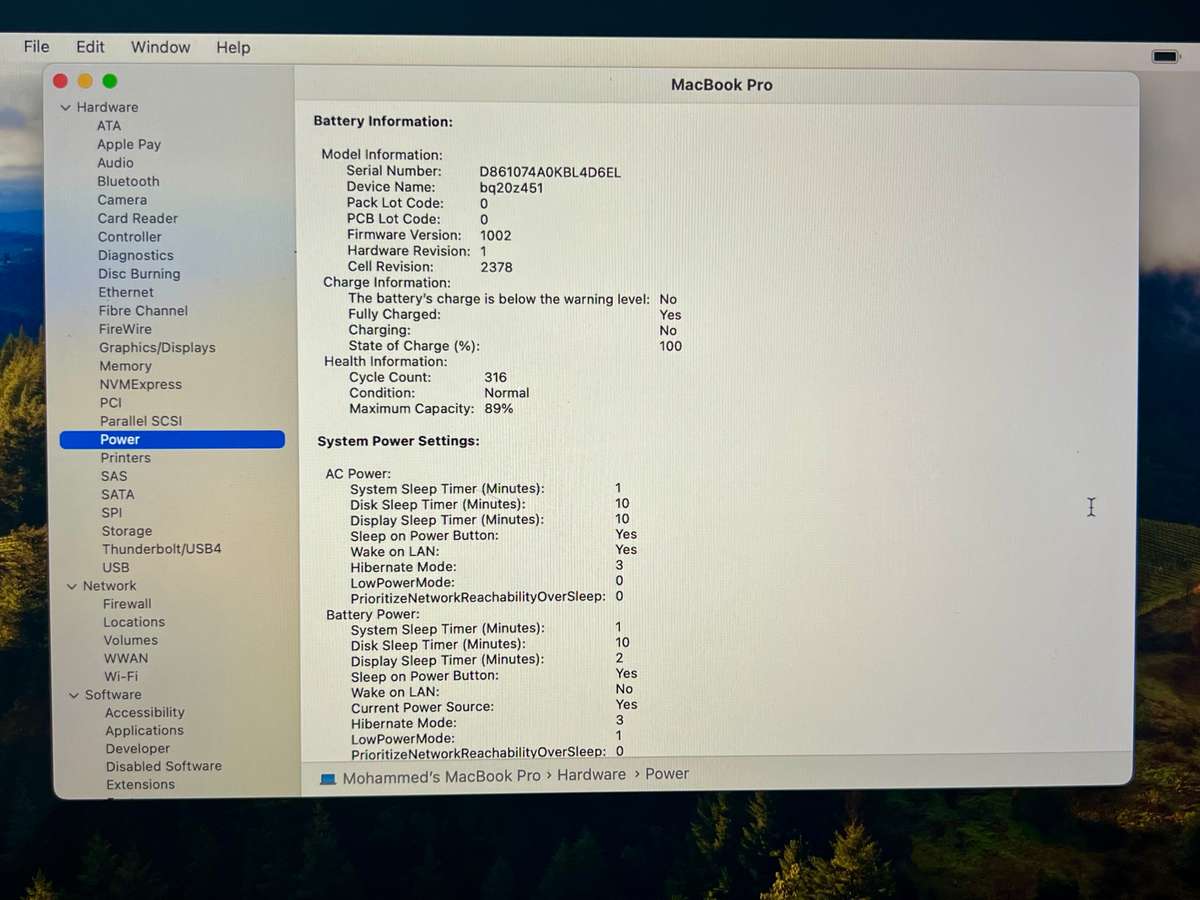
Task: Click the green zoom window button
Action: tap(110, 81)
